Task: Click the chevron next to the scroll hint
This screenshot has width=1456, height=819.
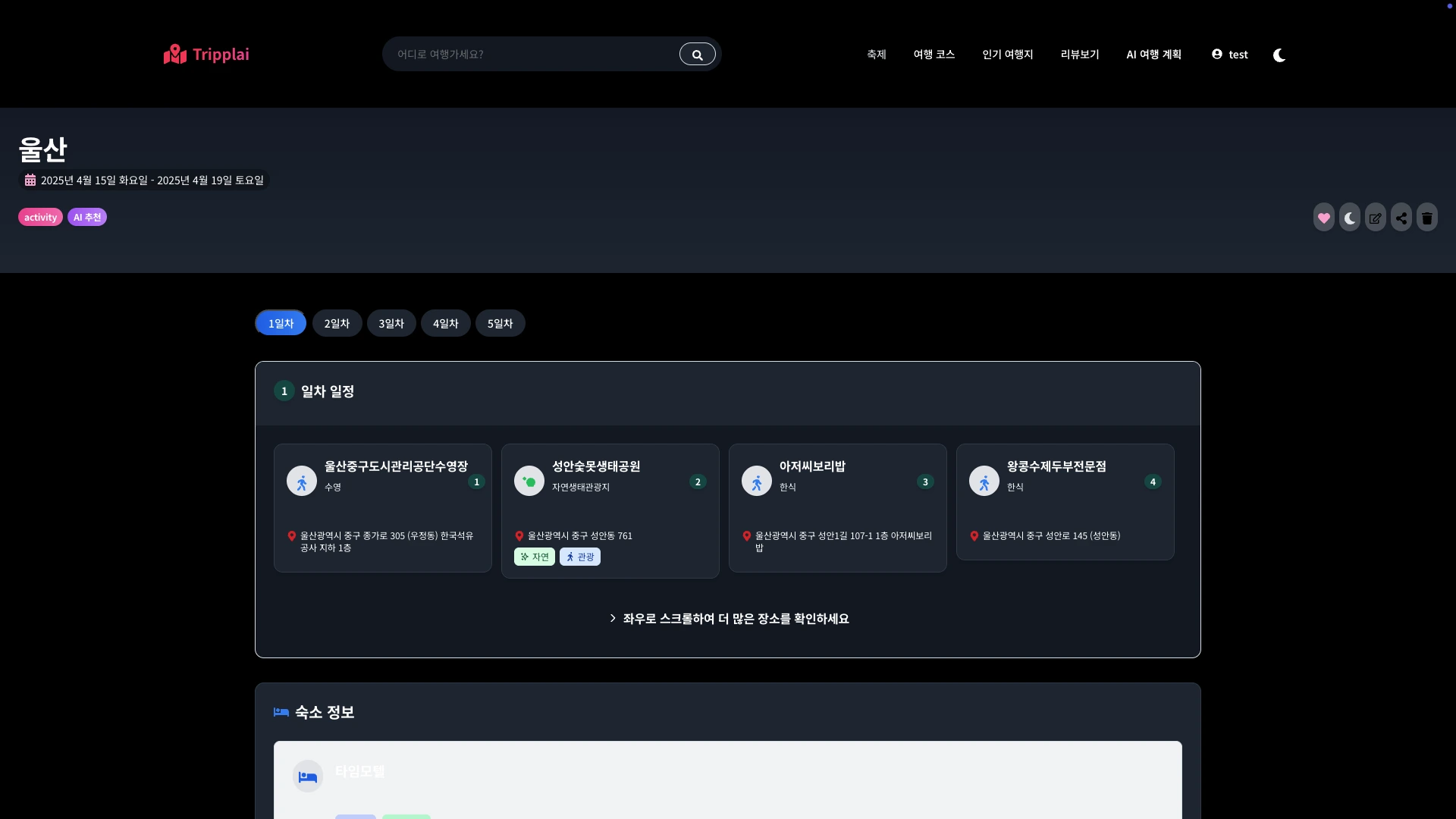Action: 613,619
